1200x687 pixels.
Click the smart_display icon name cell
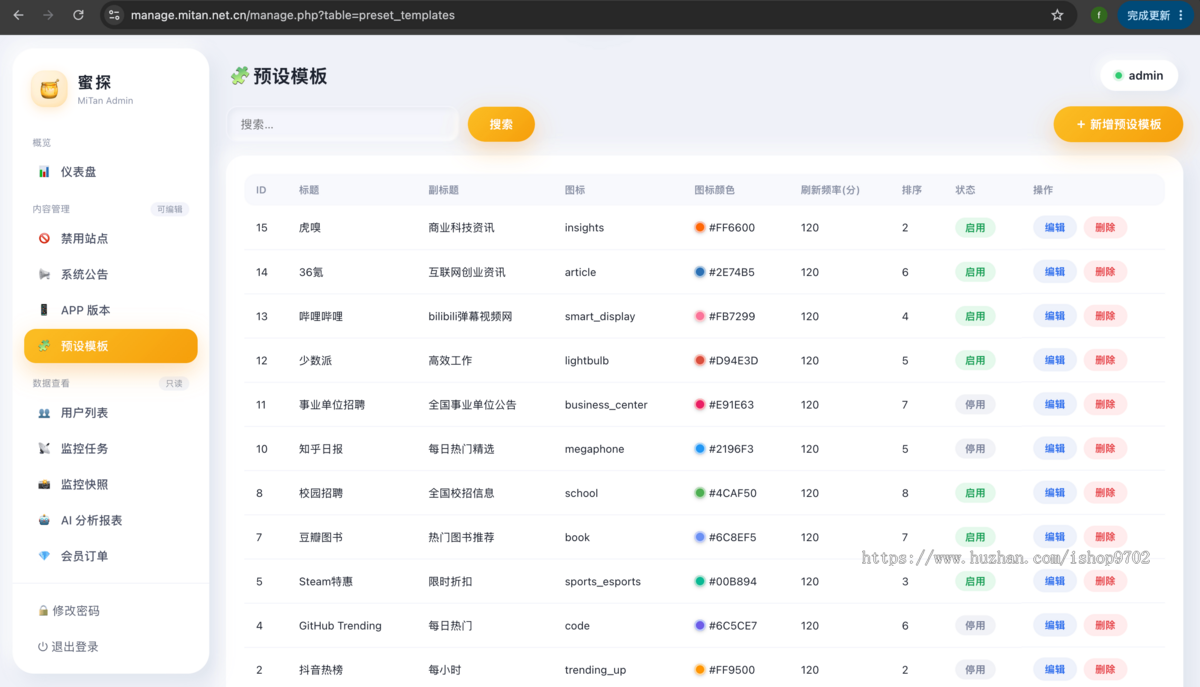coord(600,316)
